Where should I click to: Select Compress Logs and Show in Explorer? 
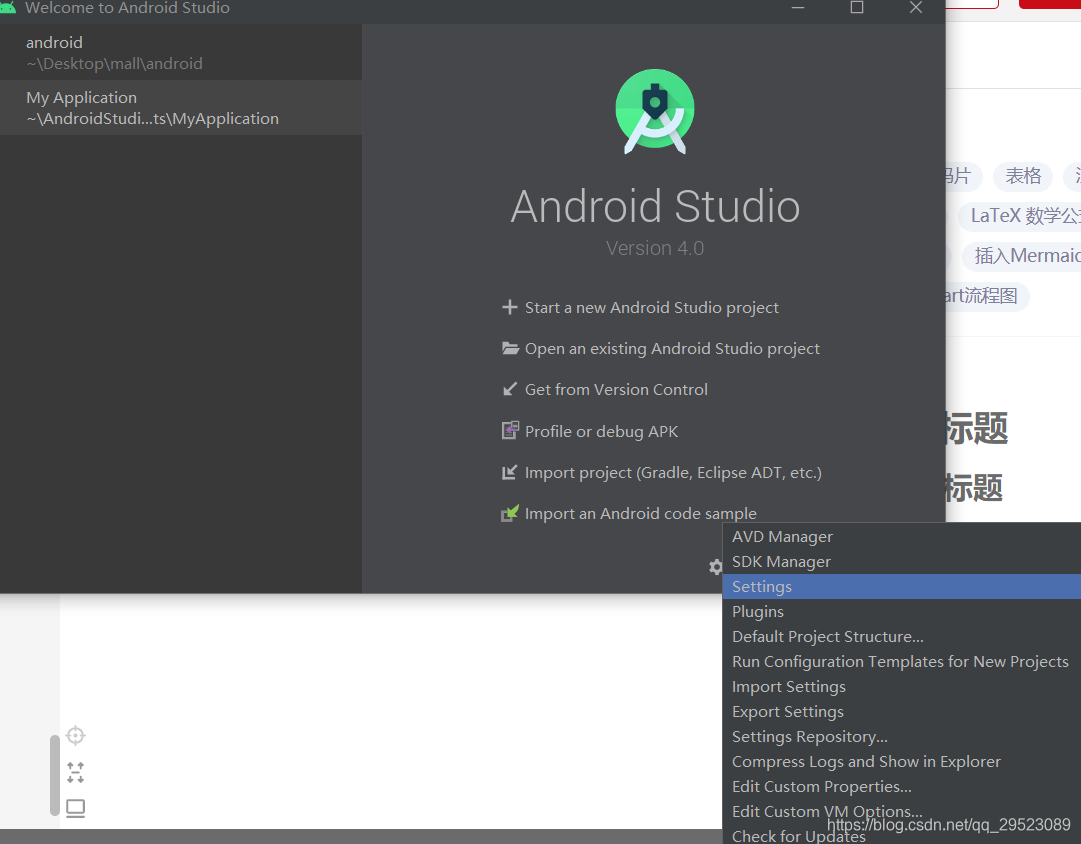pyautogui.click(x=902, y=761)
